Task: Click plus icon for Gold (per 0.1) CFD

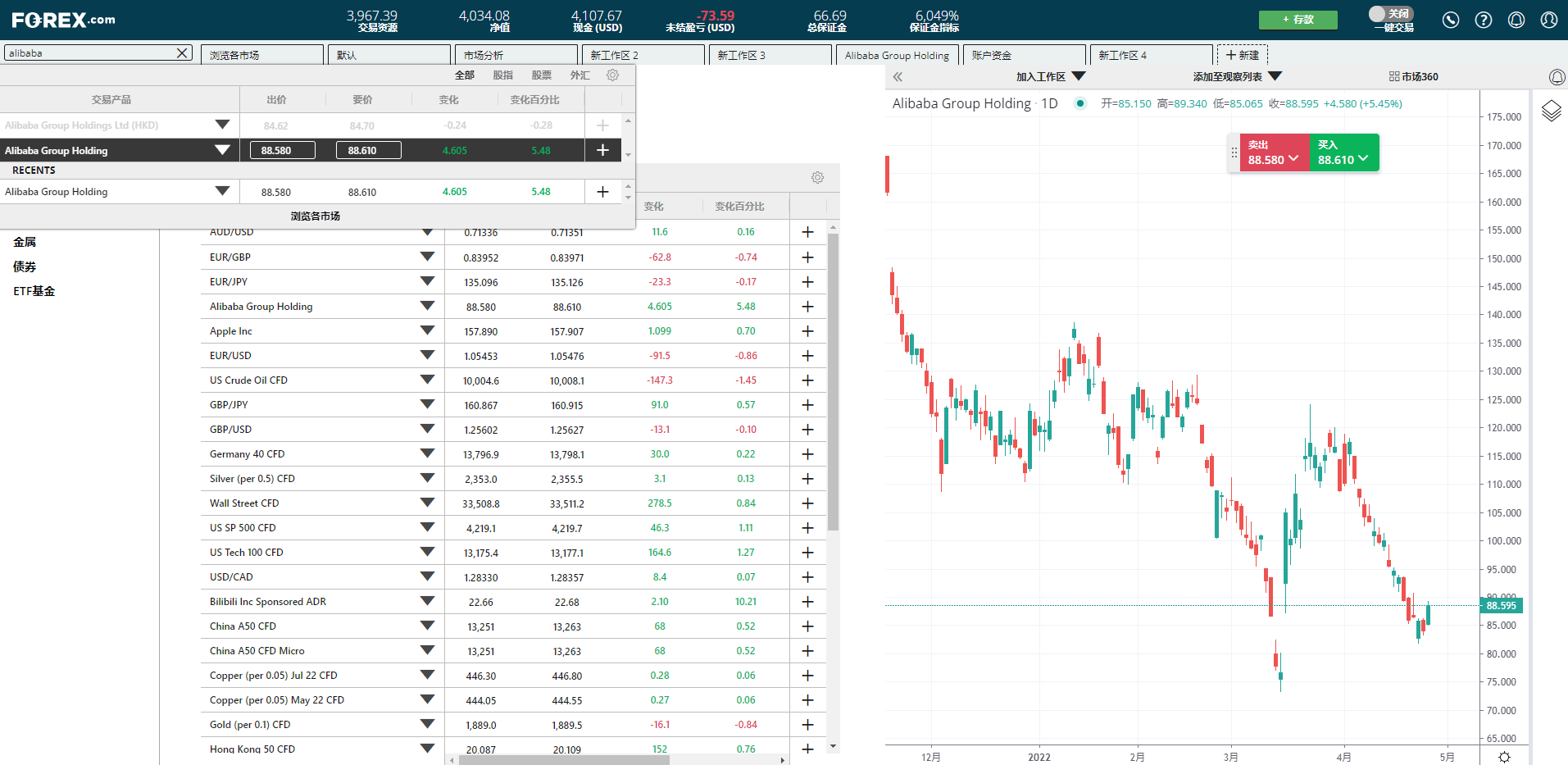Action: click(x=807, y=725)
